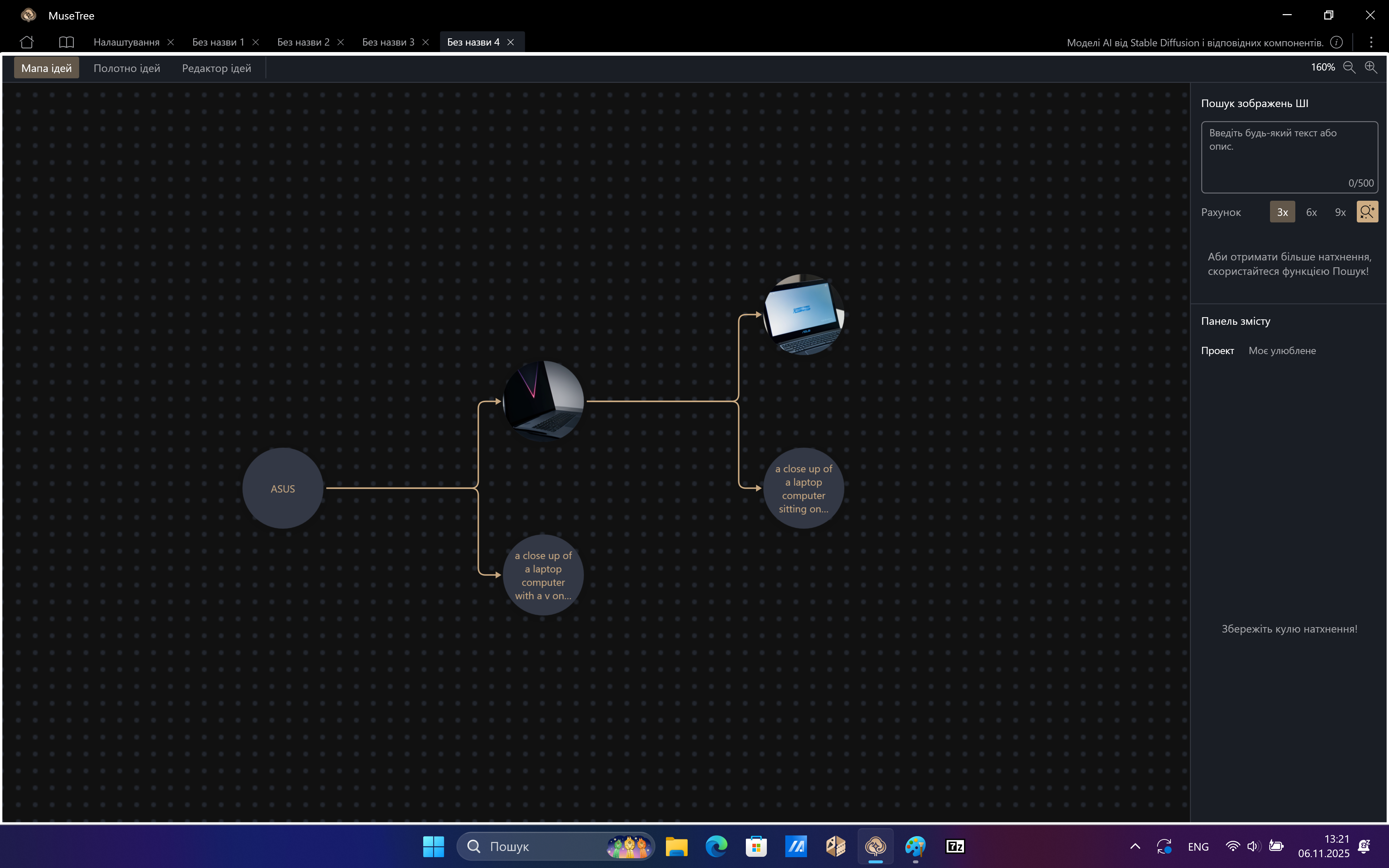Select the 9x count option
The width and height of the screenshot is (1389, 868).
1340,212
